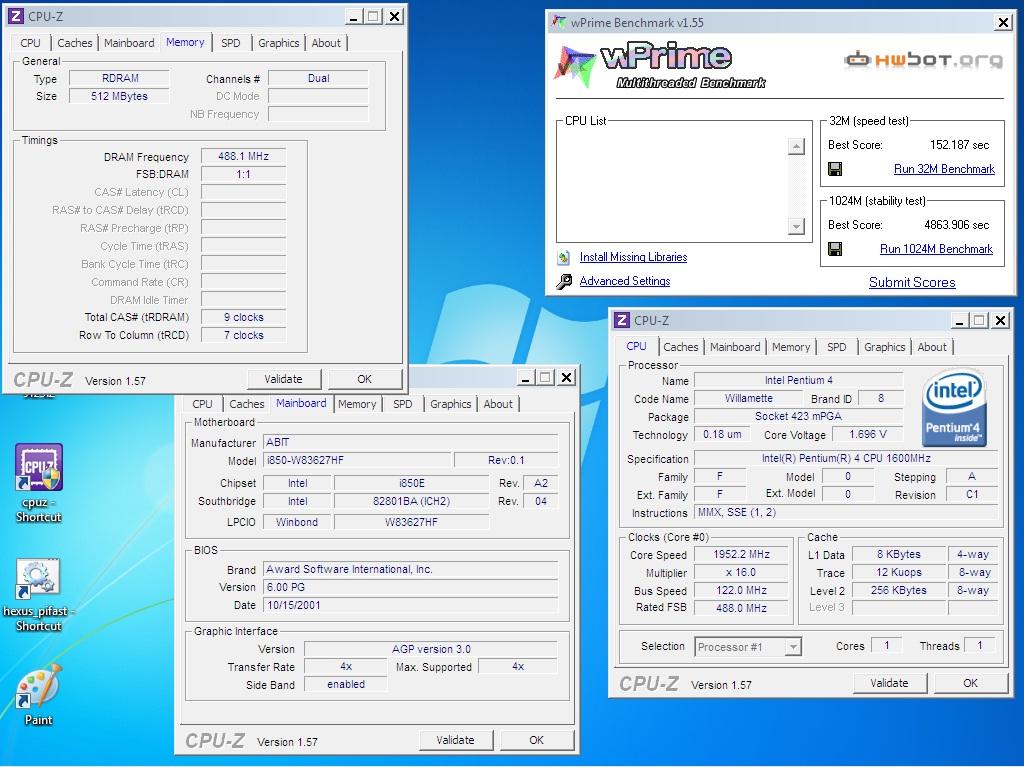
Task: Click Validate in the Mainboard window
Action: click(455, 741)
